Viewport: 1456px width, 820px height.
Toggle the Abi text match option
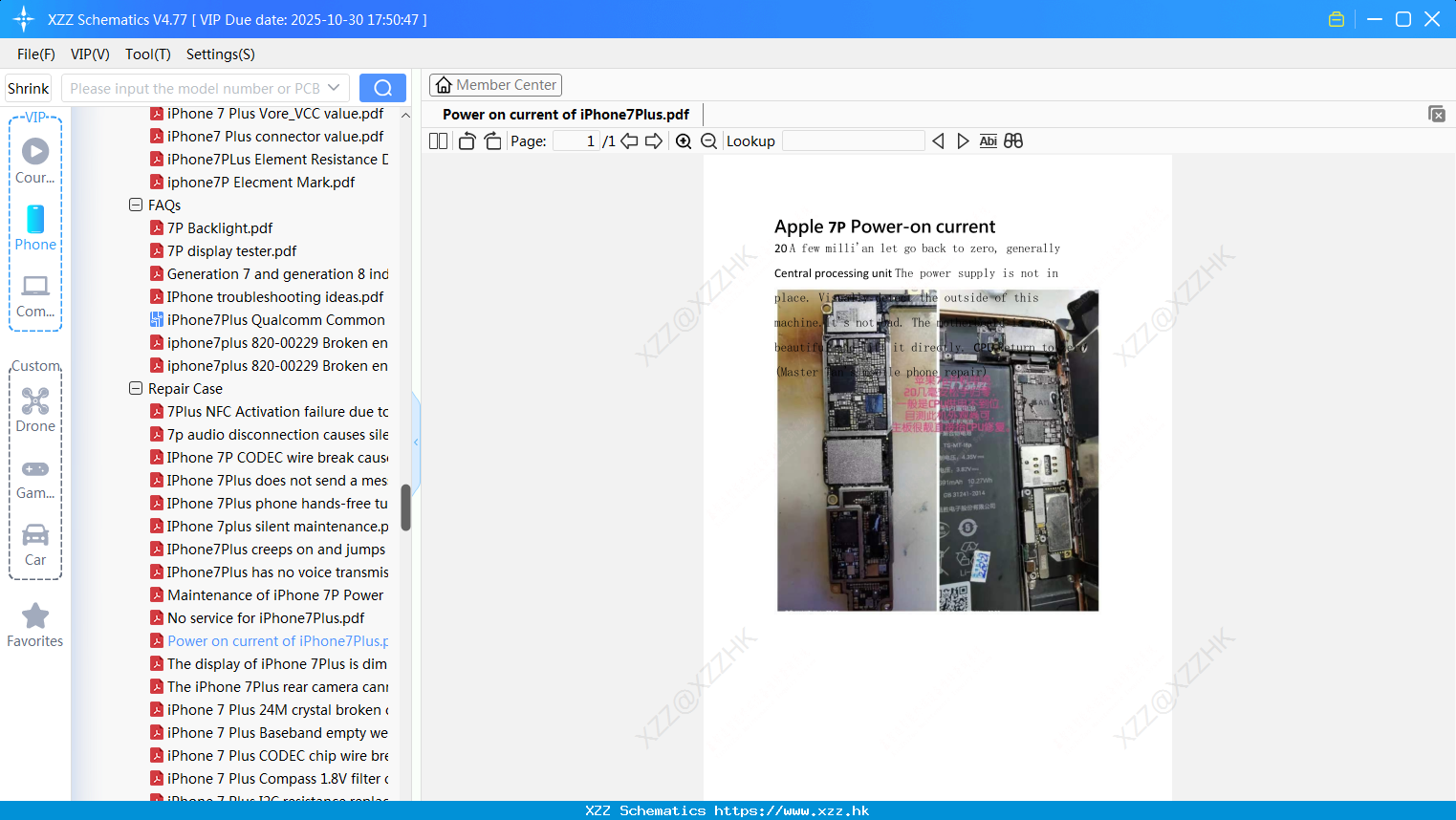[988, 141]
